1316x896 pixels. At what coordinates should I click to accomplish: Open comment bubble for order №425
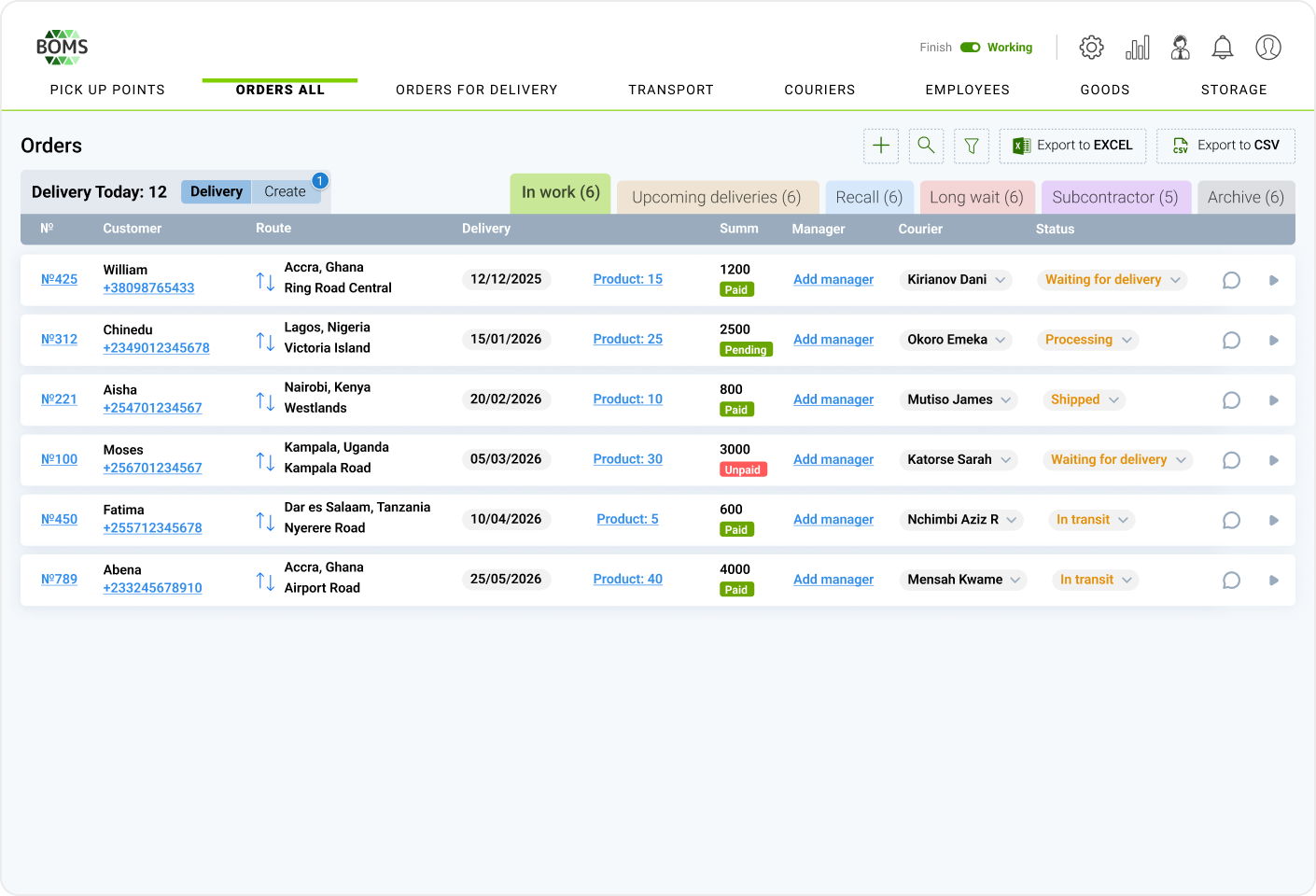[x=1231, y=280]
